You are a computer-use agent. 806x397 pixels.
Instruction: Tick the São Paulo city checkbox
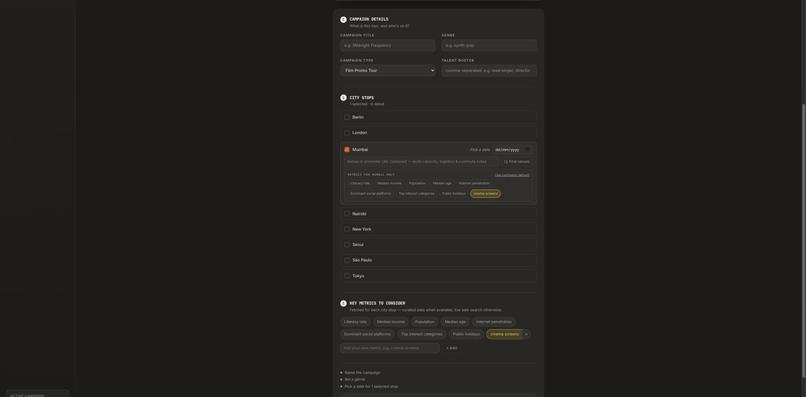(347, 260)
